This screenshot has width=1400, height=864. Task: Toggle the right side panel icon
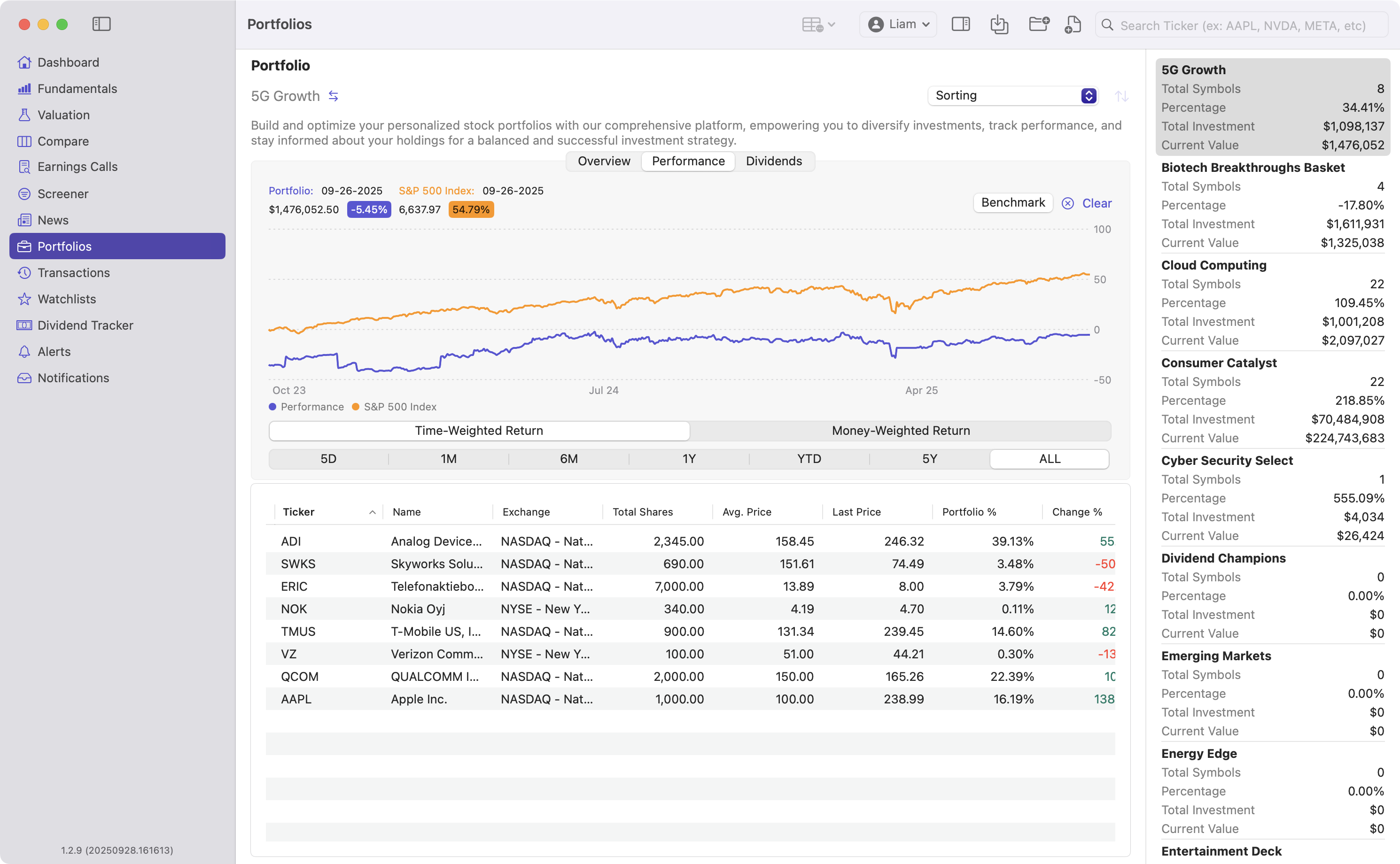(x=960, y=24)
